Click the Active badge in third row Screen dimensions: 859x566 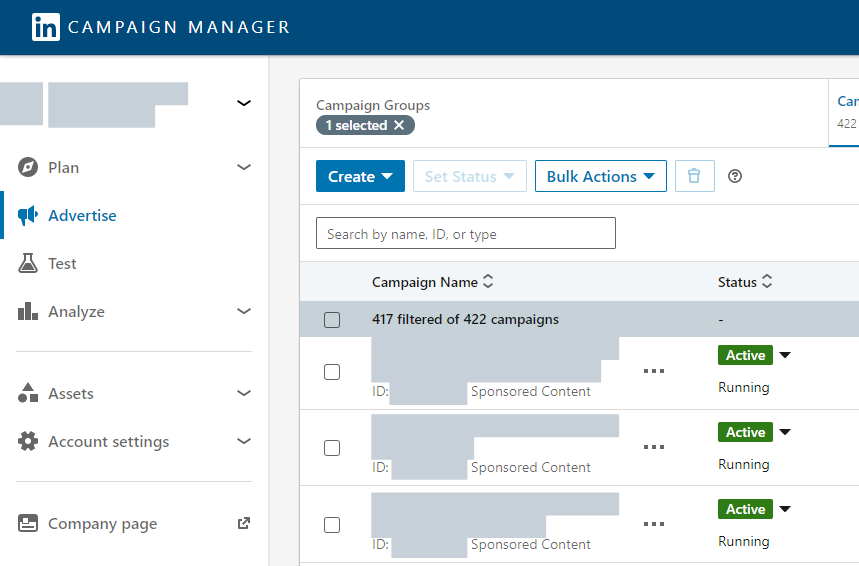746,509
